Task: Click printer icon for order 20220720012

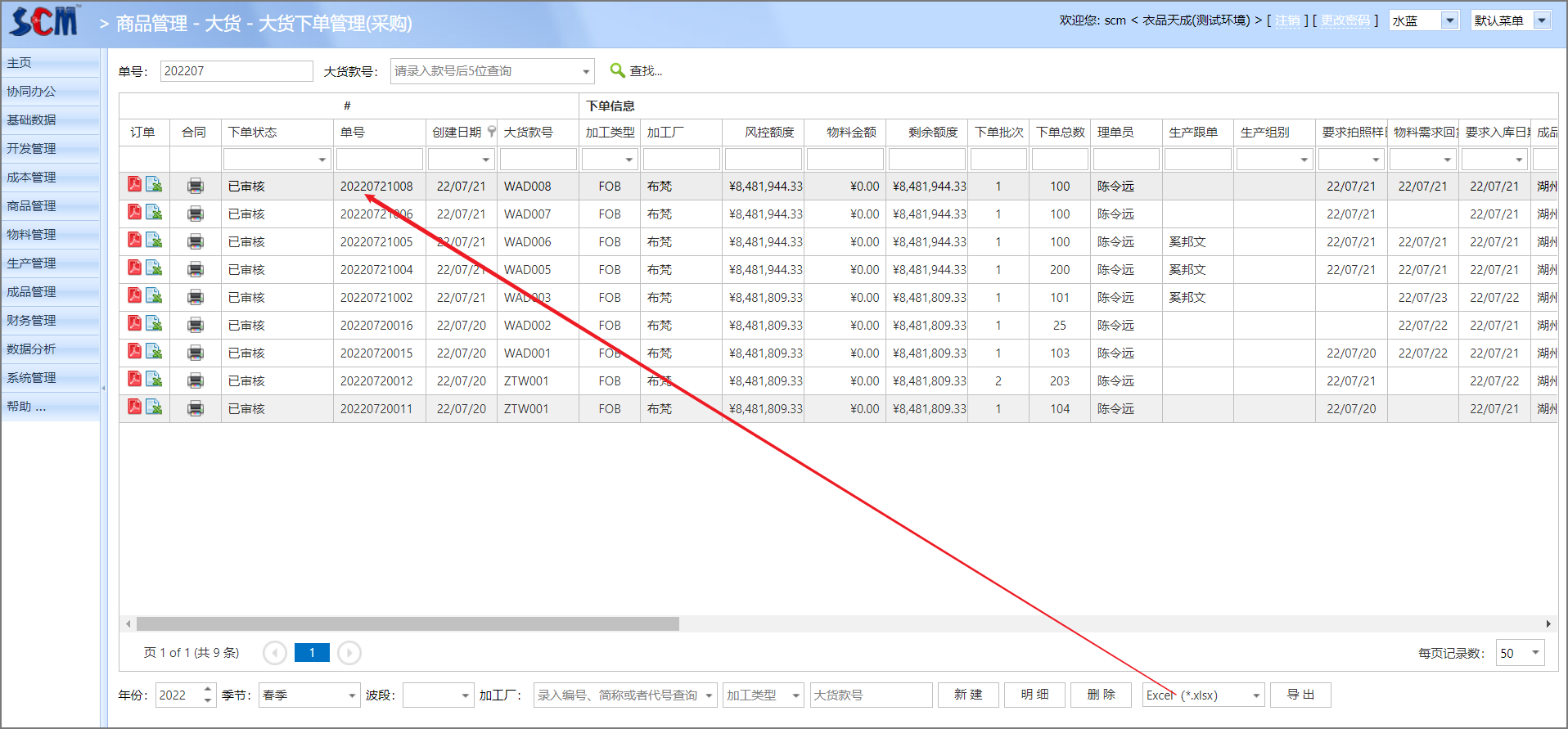Action: click(196, 380)
